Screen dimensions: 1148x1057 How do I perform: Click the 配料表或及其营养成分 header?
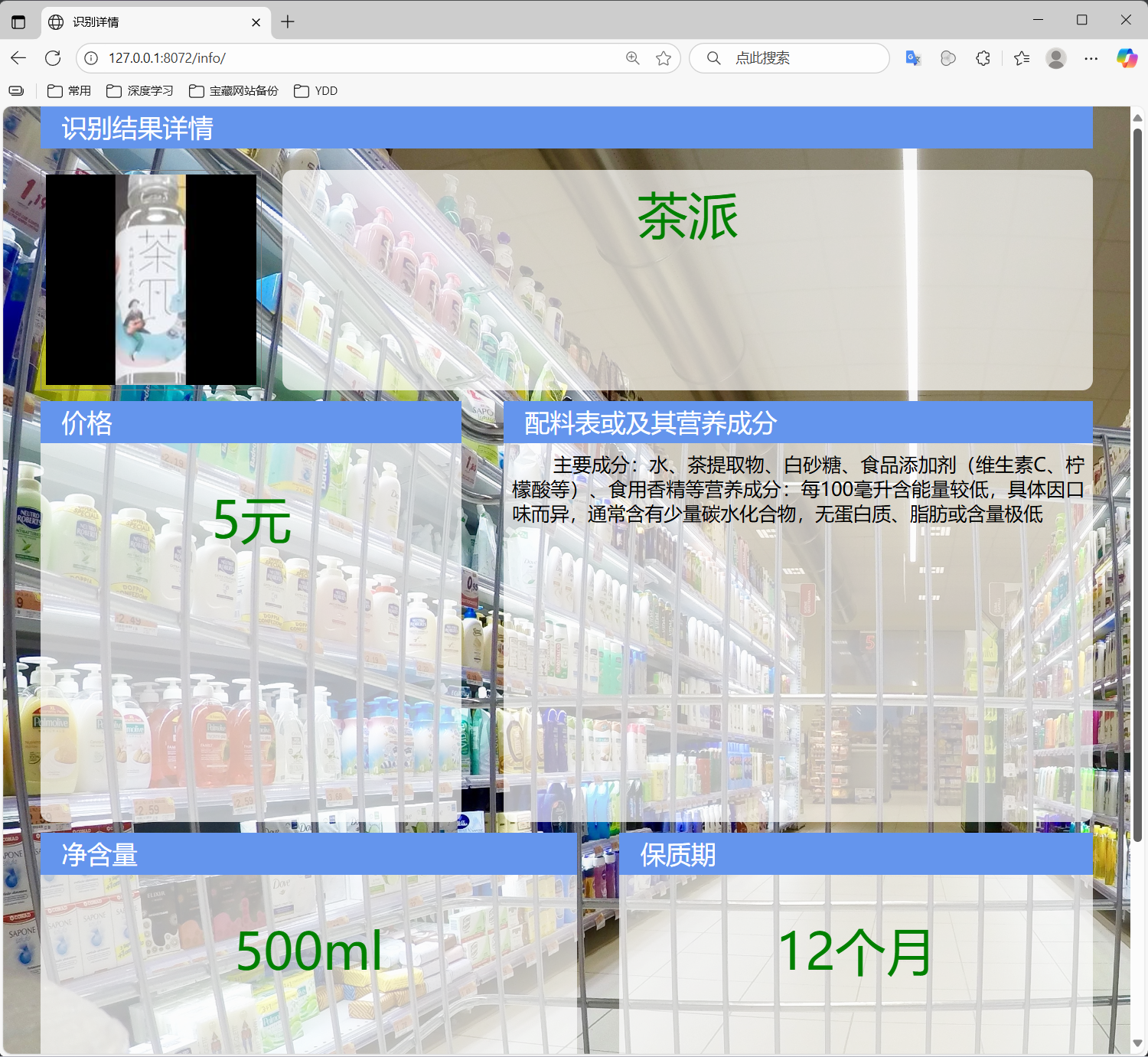pos(797,422)
